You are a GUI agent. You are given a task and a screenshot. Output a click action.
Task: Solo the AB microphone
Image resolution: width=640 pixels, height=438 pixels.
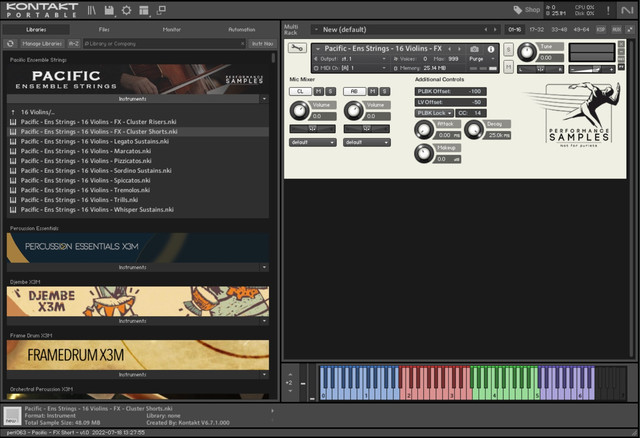pos(384,91)
